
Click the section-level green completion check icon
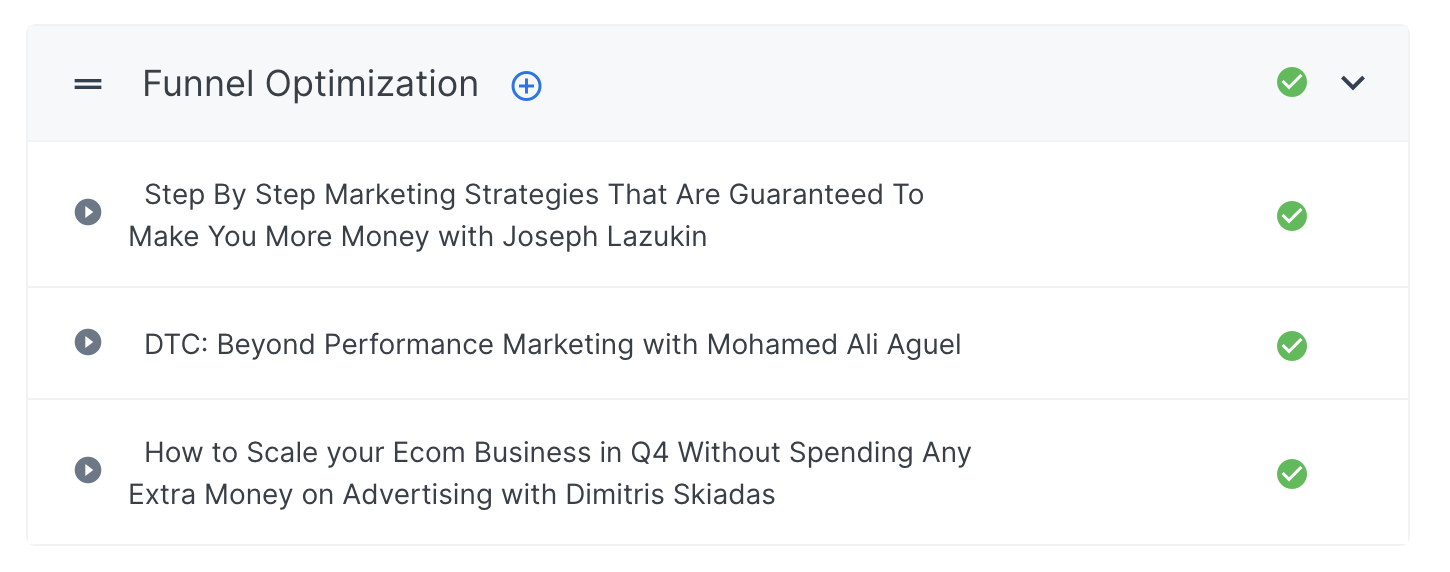[1292, 82]
